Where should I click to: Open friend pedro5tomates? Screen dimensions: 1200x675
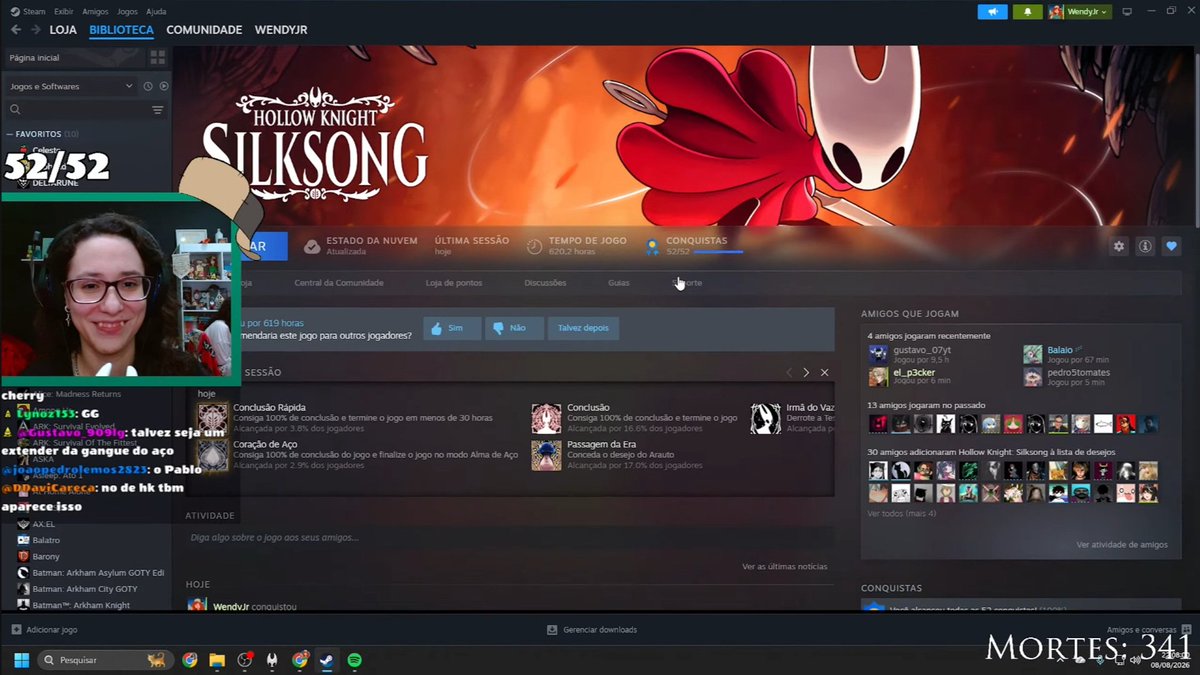coord(1078,373)
